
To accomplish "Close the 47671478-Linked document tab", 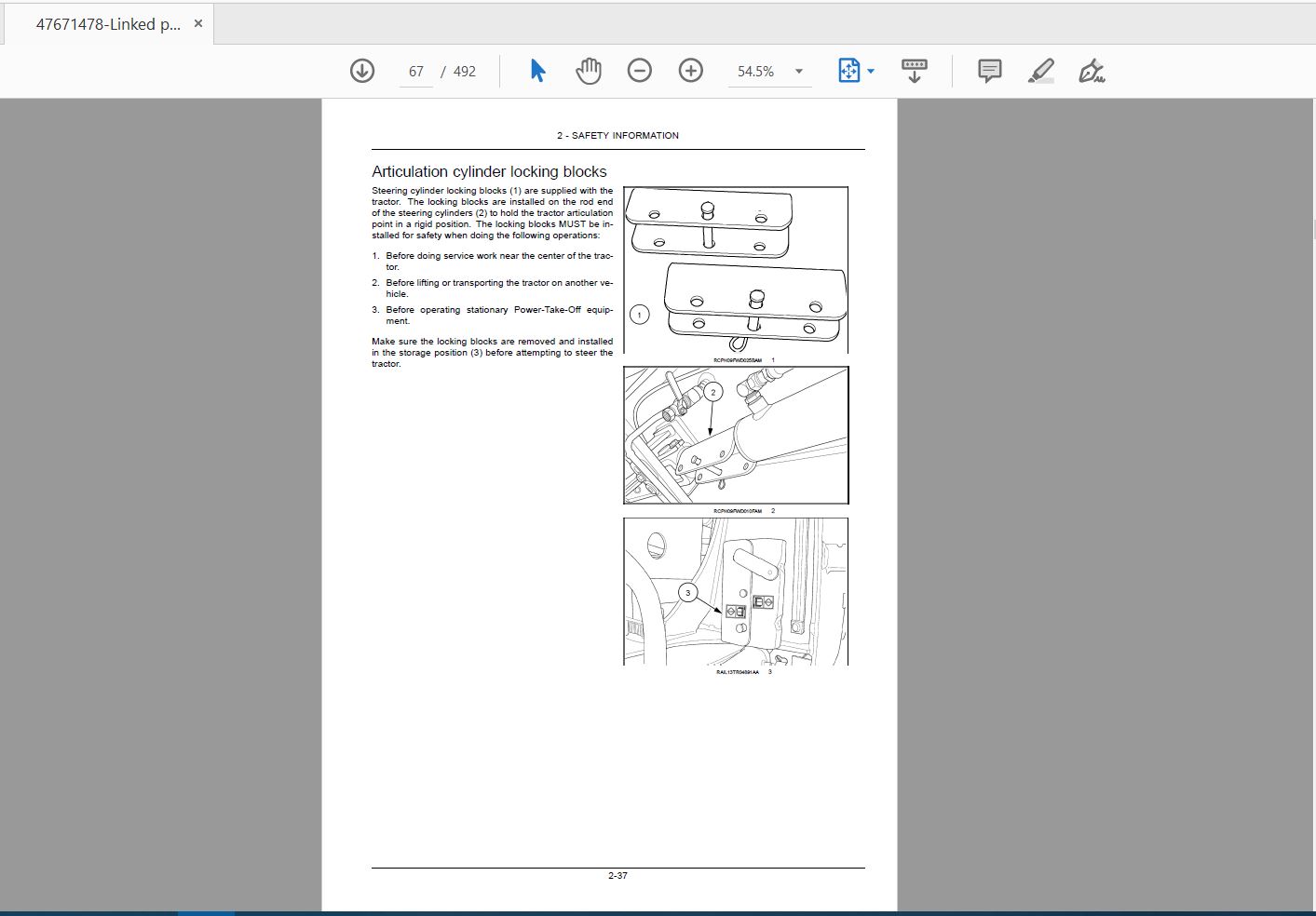I will 198,24.
